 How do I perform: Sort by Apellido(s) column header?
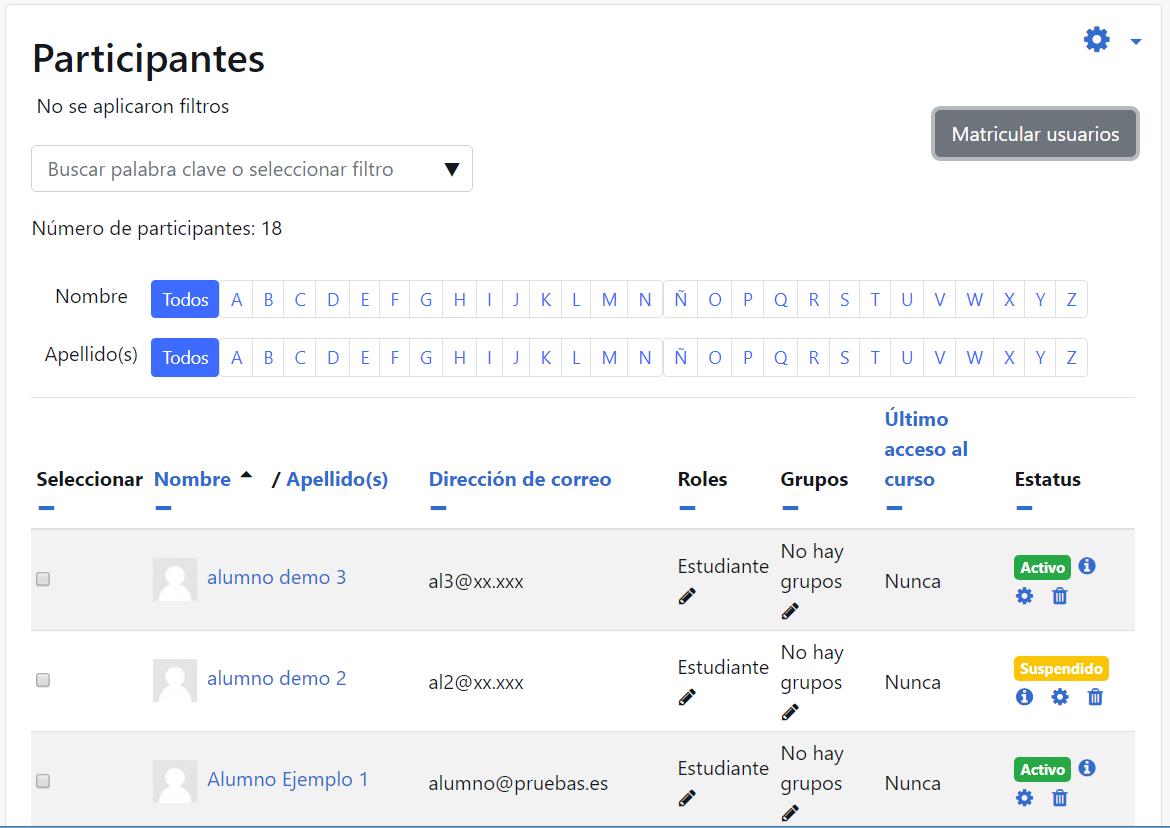tap(337, 479)
